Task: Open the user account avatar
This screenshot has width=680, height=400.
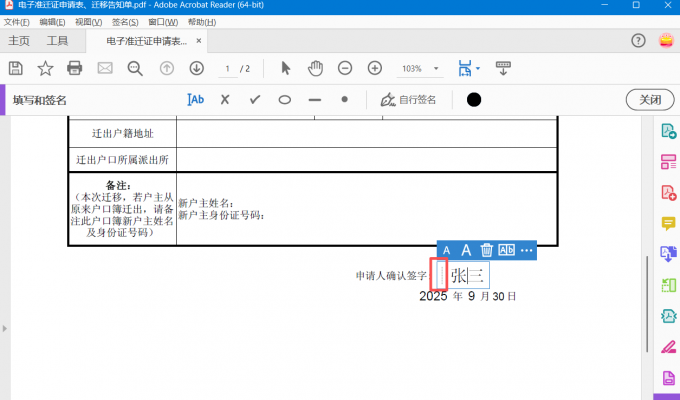Action: (666, 41)
